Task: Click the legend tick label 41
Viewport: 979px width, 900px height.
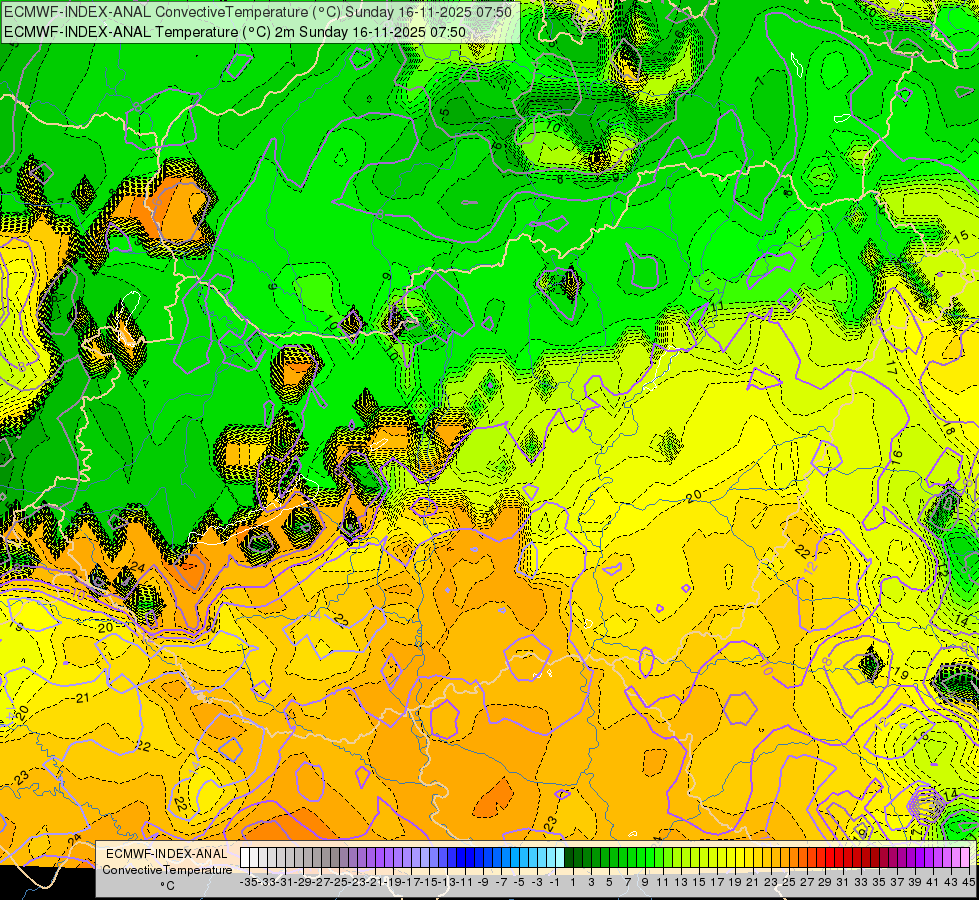Action: coord(933,883)
